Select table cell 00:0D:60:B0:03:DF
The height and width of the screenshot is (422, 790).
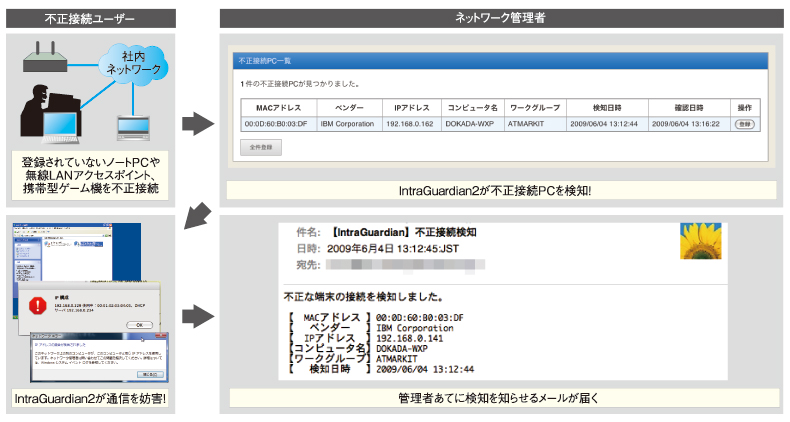(279, 124)
